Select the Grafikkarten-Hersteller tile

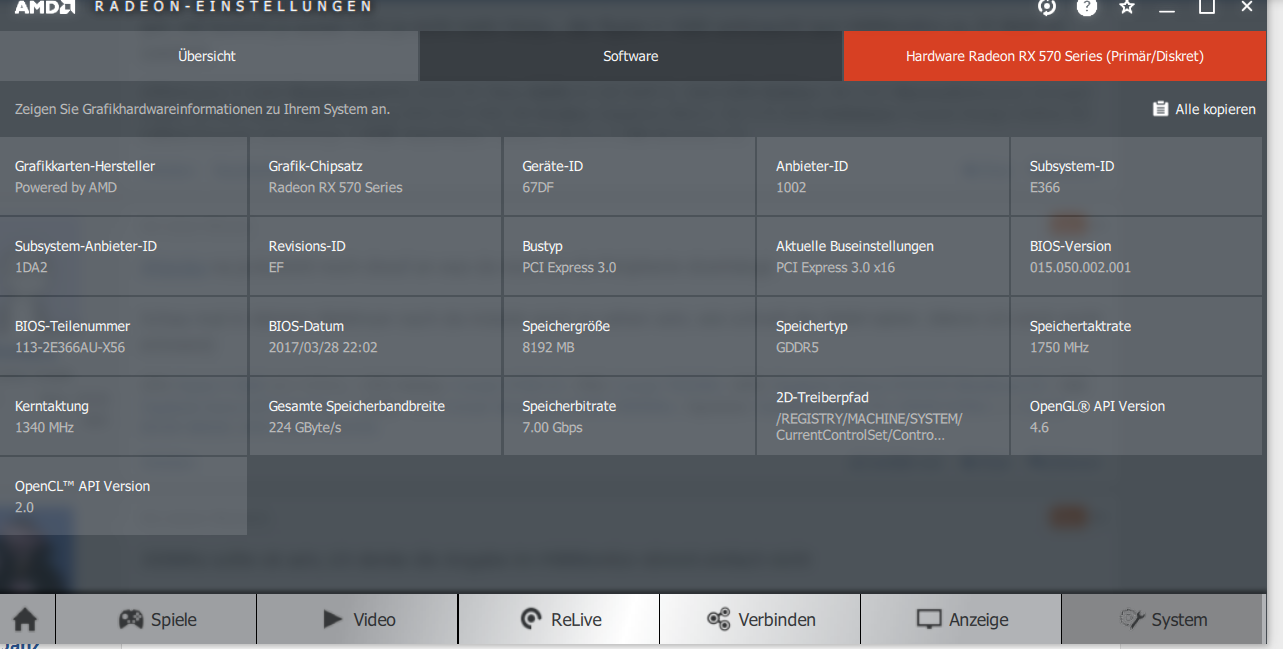(123, 176)
